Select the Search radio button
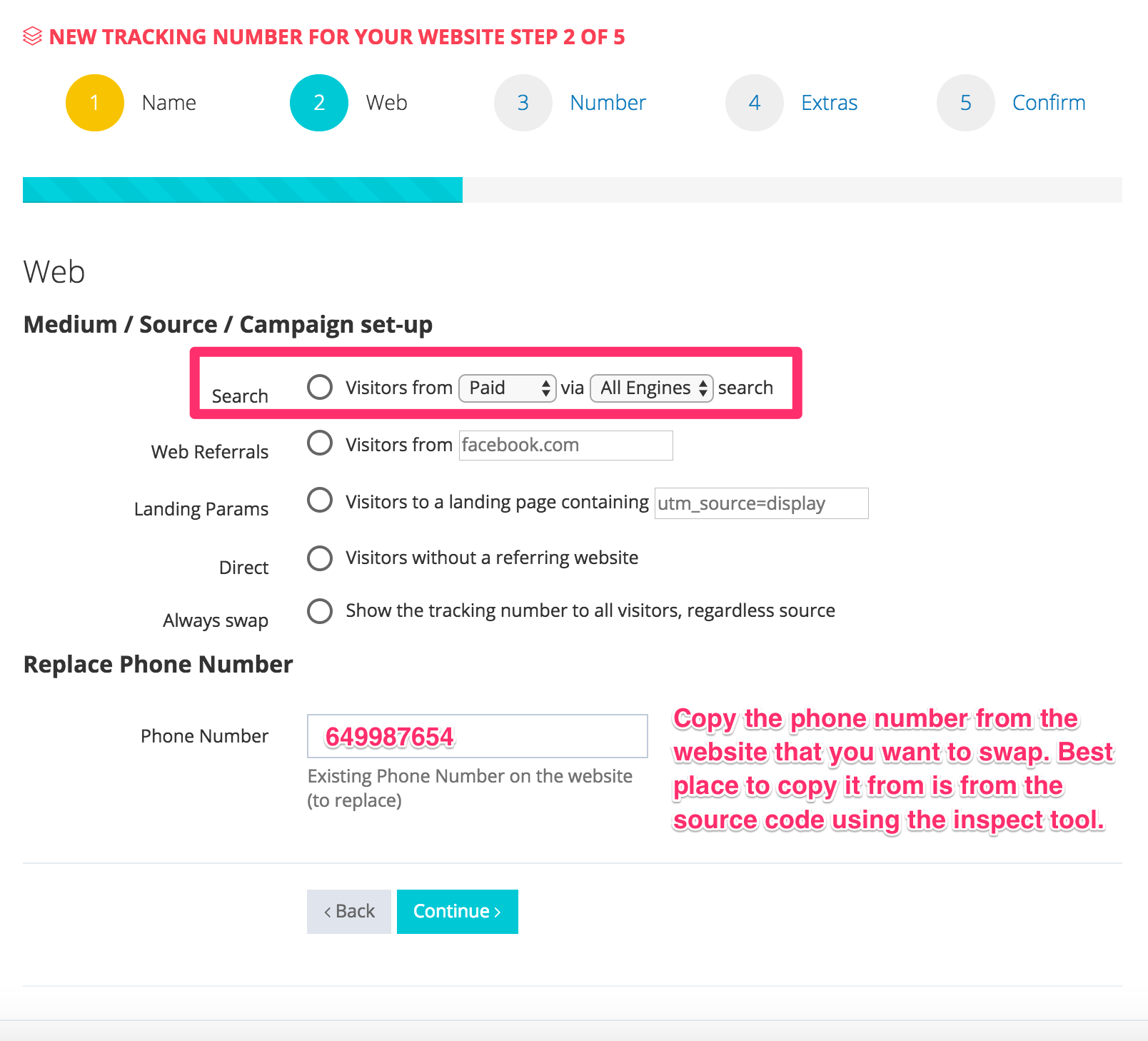 320,387
